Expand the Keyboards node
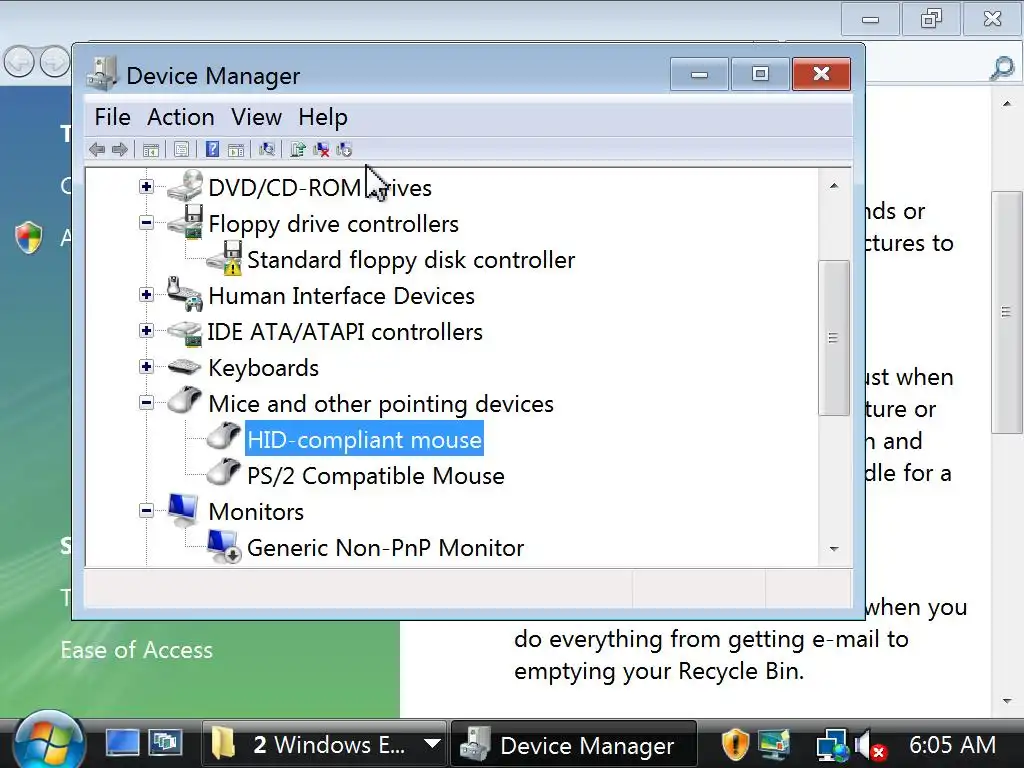Screen dimensions: 1024x768 [x=146, y=366]
